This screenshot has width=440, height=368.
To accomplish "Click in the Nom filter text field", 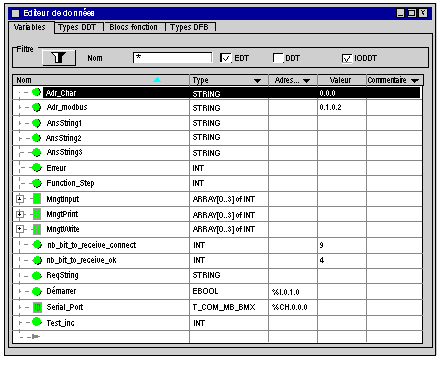I will (x=172, y=57).
